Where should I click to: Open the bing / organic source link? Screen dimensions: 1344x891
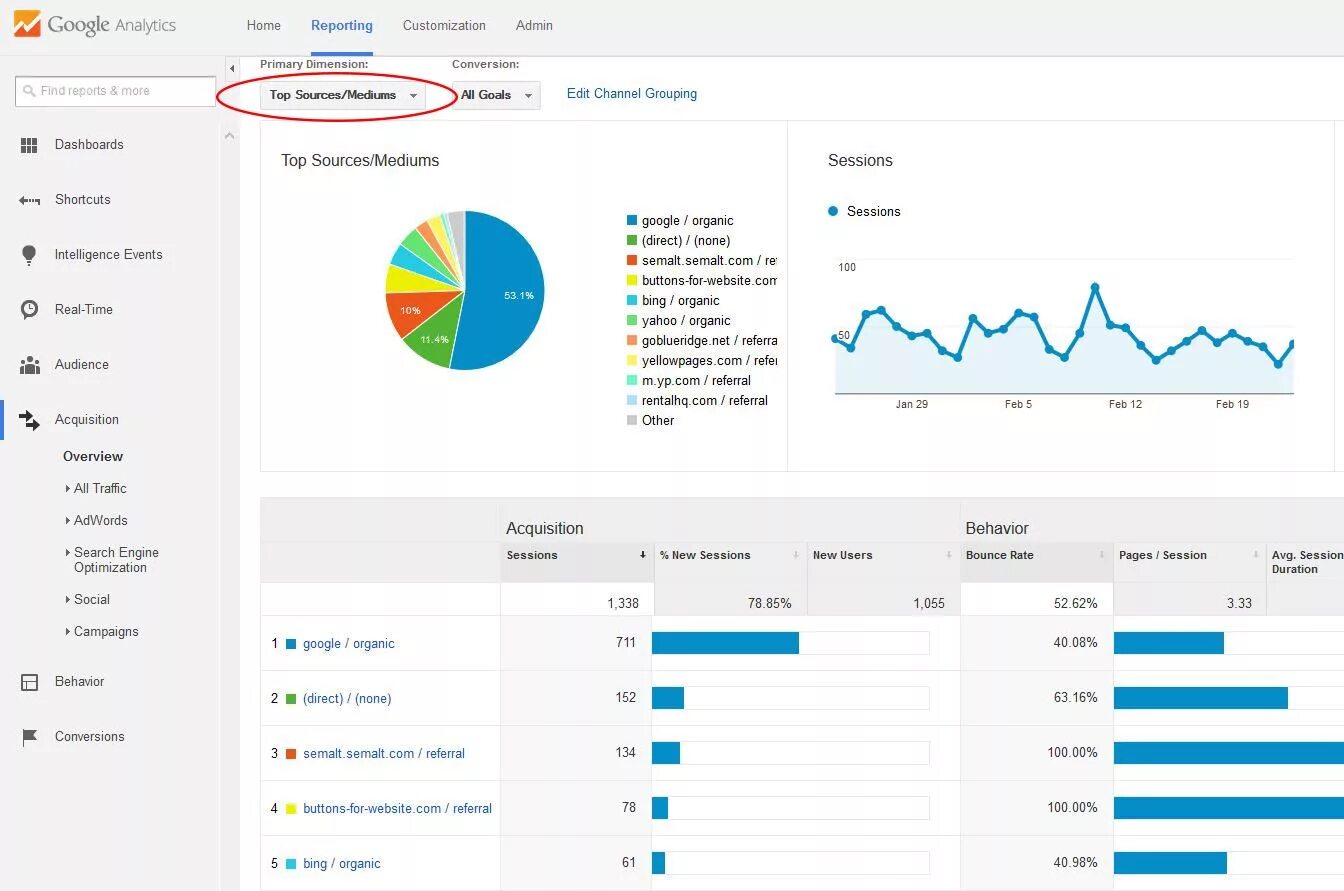(x=342, y=864)
